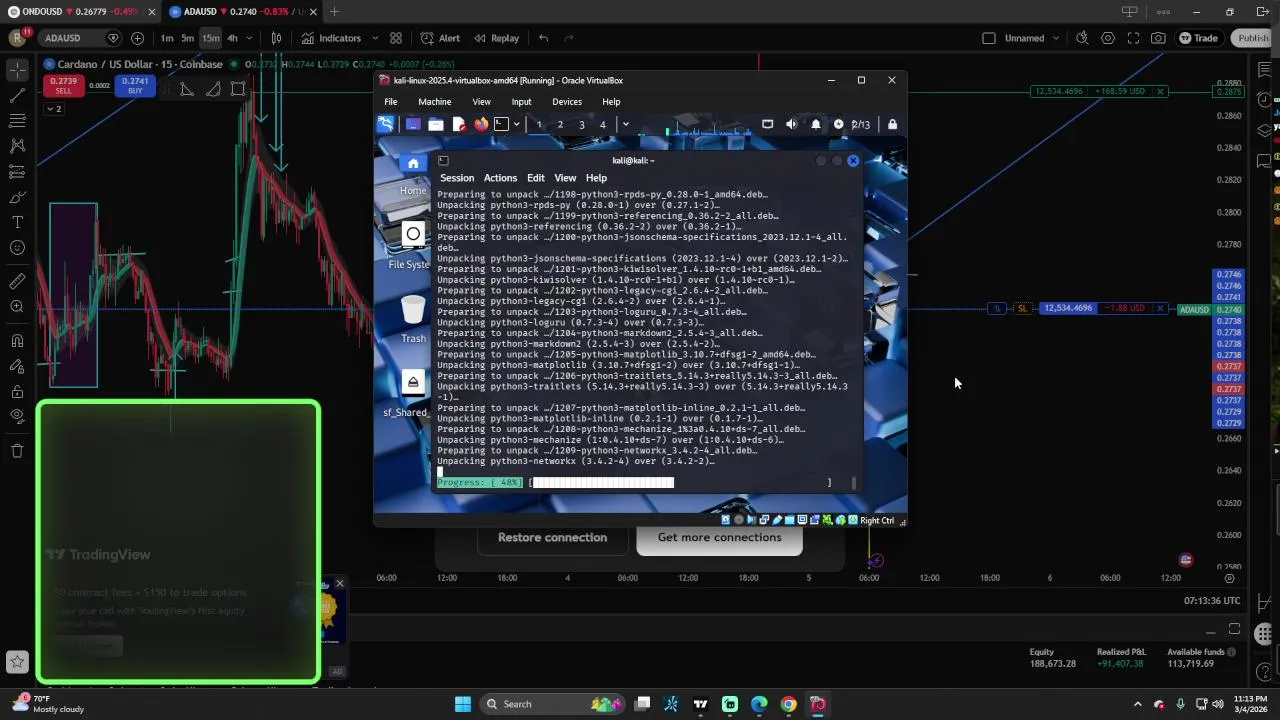Select the 5m timeframe
The width and height of the screenshot is (1280, 720).
(188, 38)
